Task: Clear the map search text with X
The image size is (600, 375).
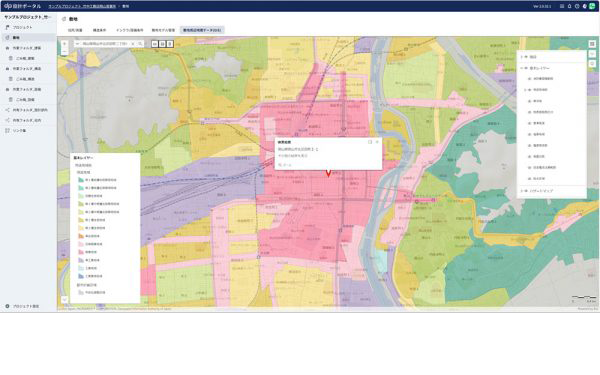Action: pyautogui.click(x=133, y=44)
